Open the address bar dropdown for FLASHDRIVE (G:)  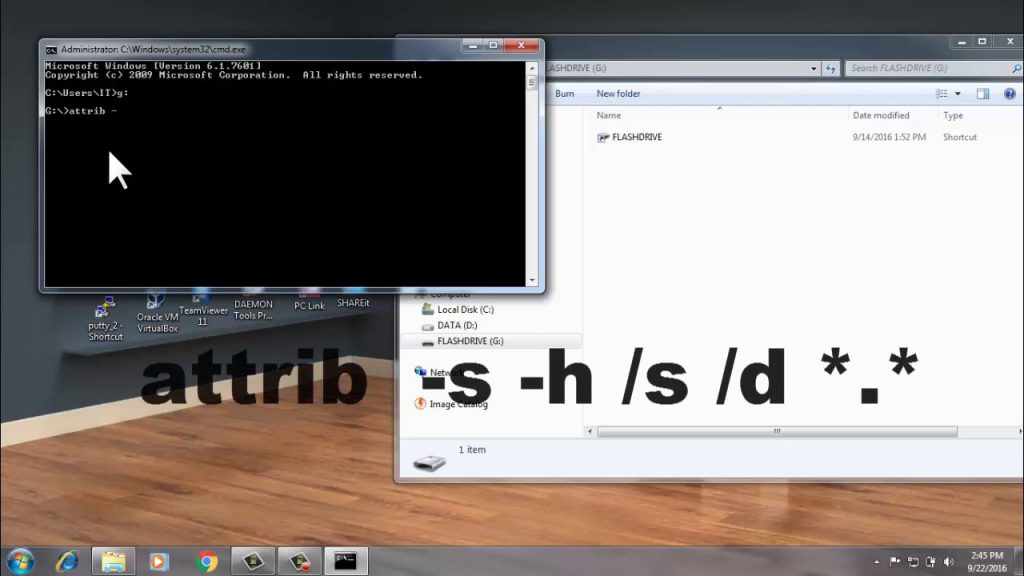pos(814,68)
